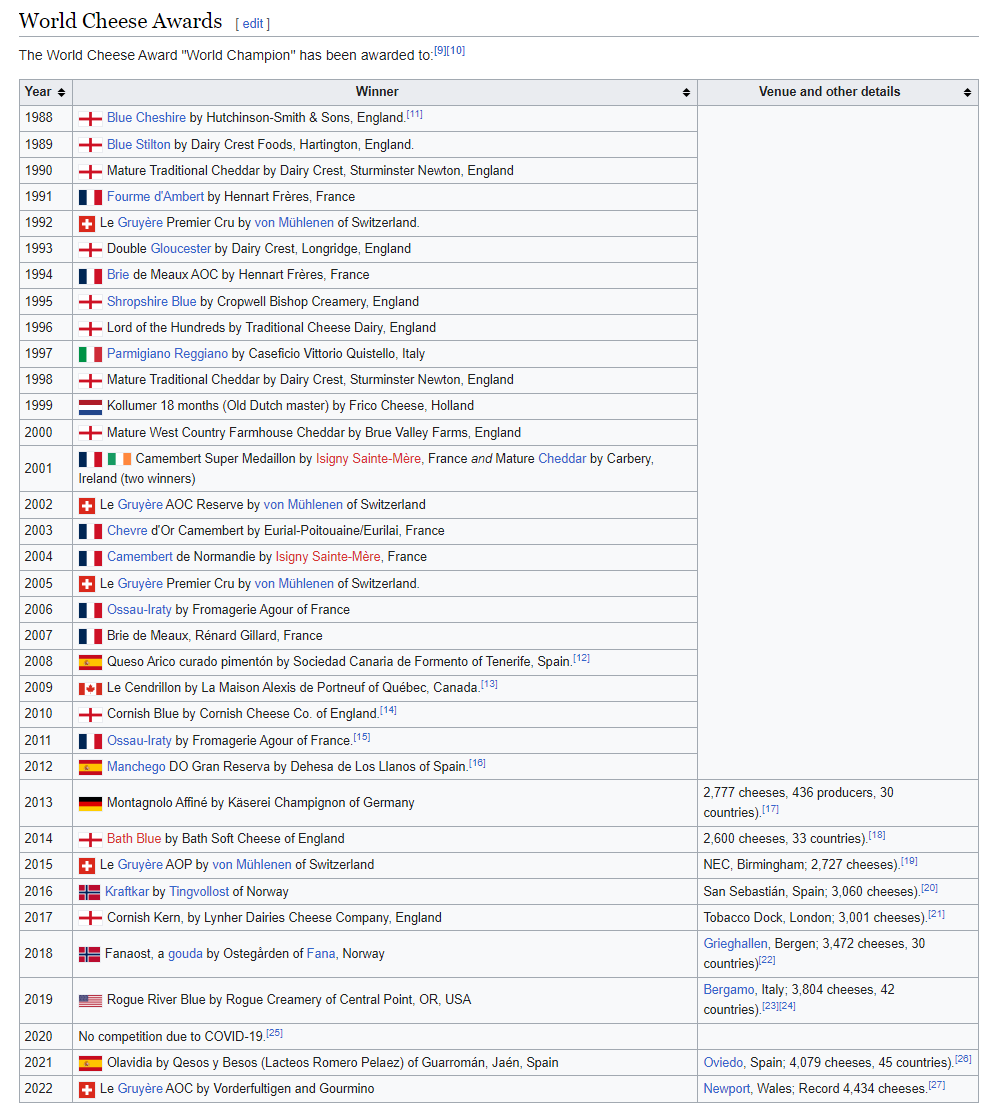1004x1120 pixels.
Task: Open citation [10] in the intro sentence
Action: click(456, 51)
